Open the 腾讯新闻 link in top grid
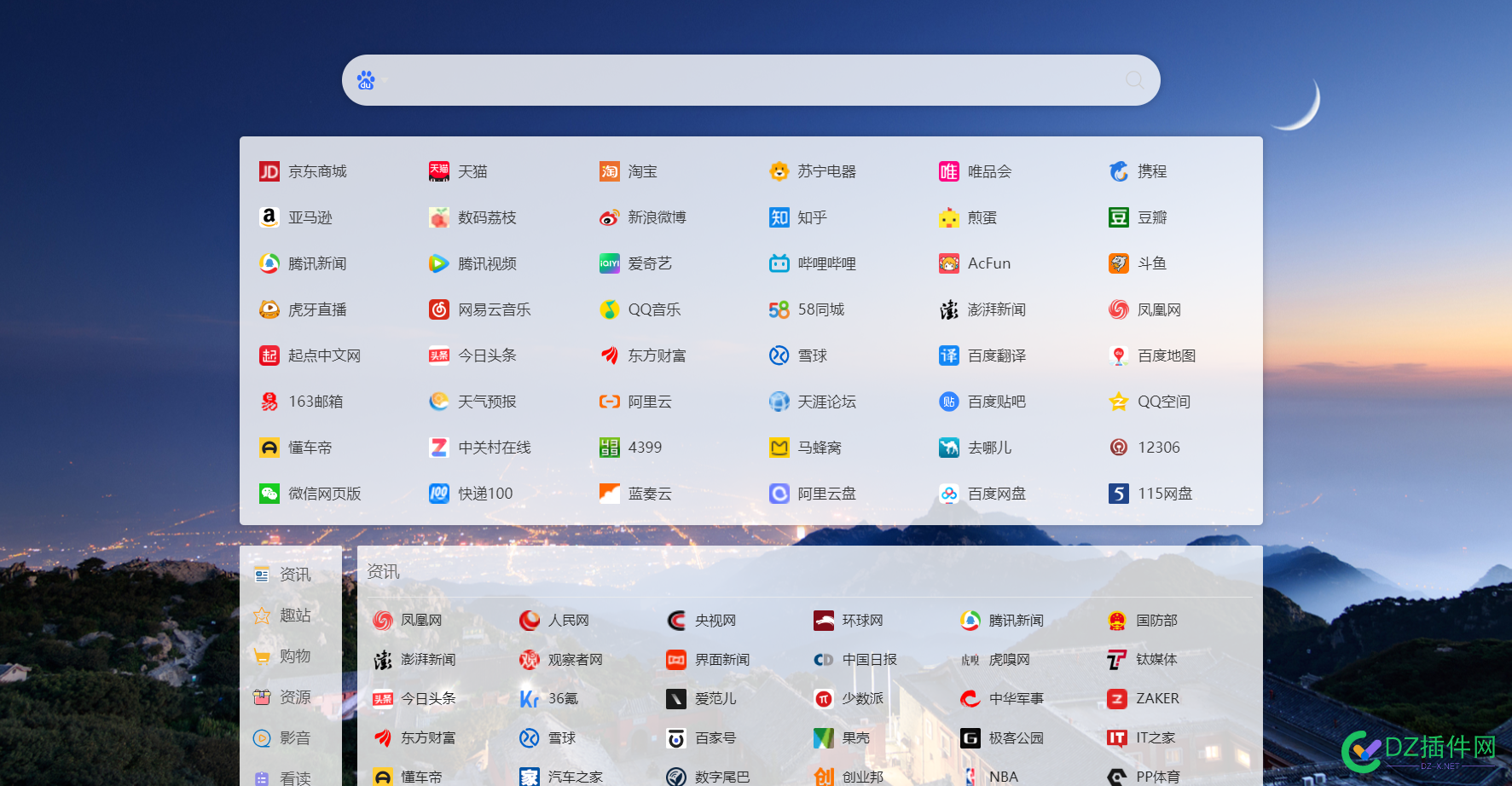The width and height of the screenshot is (1512, 786). click(304, 263)
